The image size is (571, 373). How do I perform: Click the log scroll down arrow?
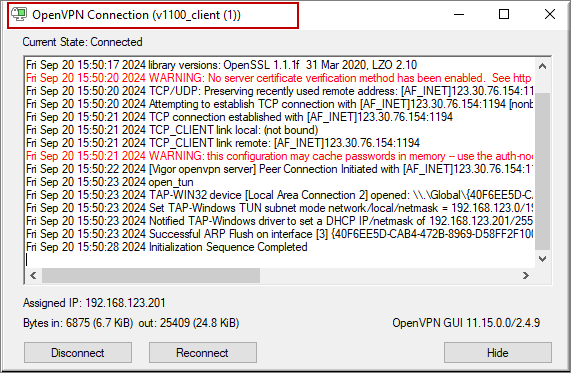[542, 259]
